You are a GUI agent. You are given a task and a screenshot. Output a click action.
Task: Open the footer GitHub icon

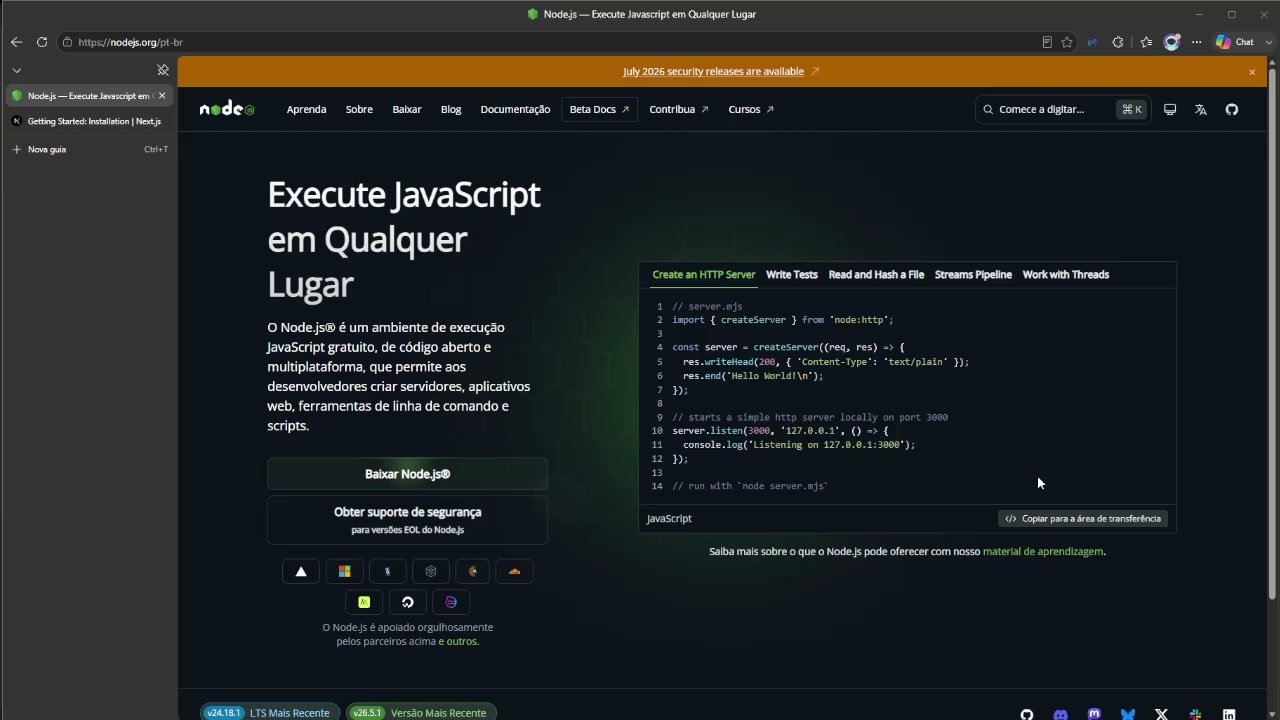(x=1027, y=715)
